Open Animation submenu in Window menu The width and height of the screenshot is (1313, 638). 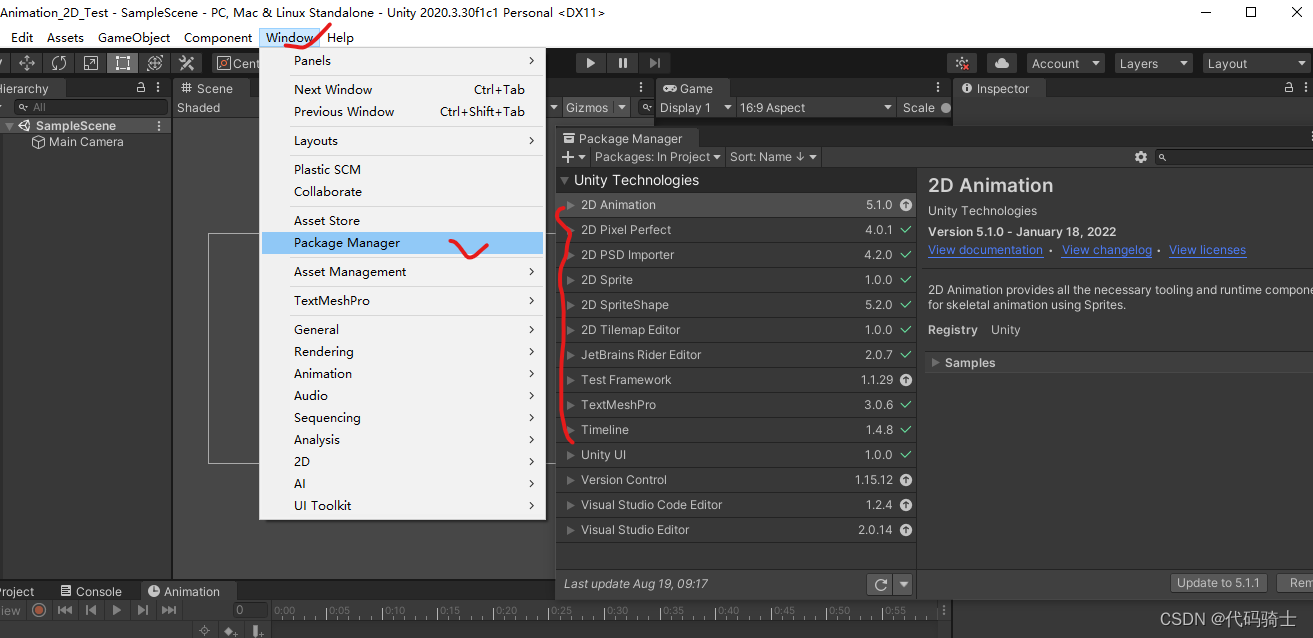click(402, 374)
